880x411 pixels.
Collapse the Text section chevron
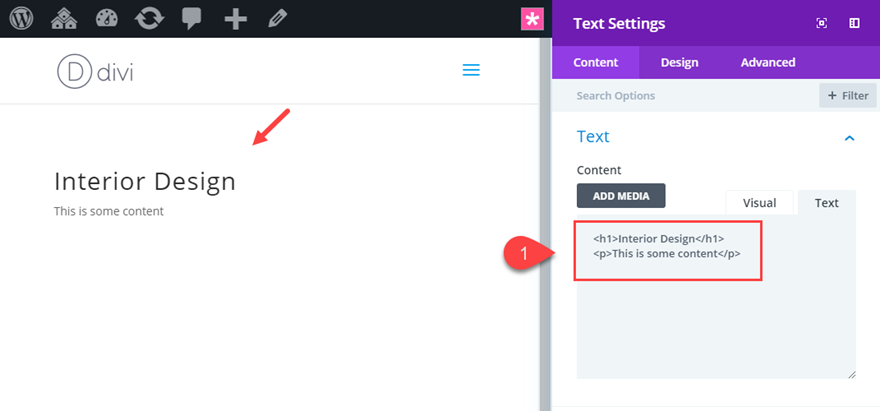(850, 137)
